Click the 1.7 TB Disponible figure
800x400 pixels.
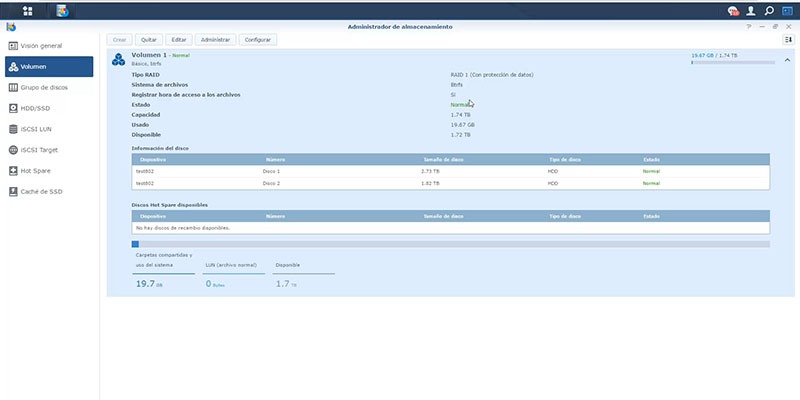click(x=286, y=284)
